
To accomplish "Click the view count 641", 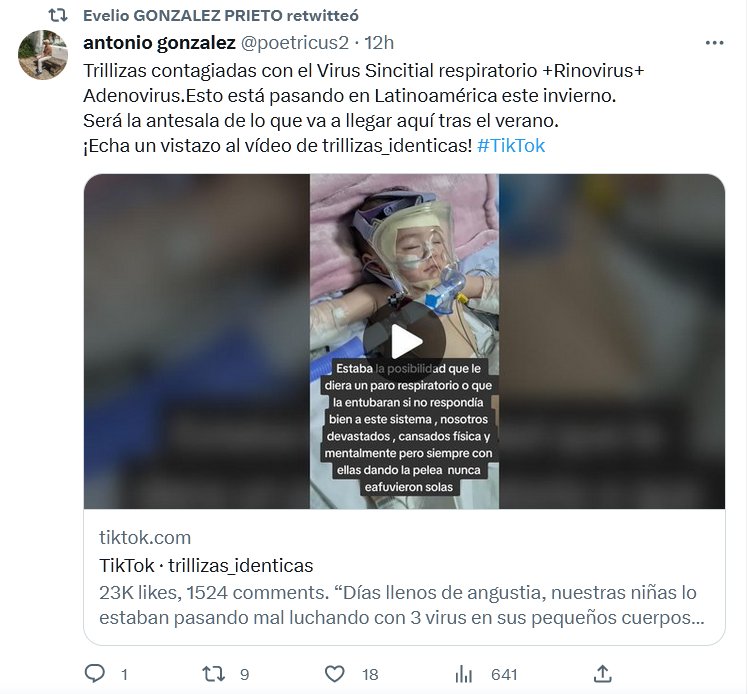I will tap(504, 674).
